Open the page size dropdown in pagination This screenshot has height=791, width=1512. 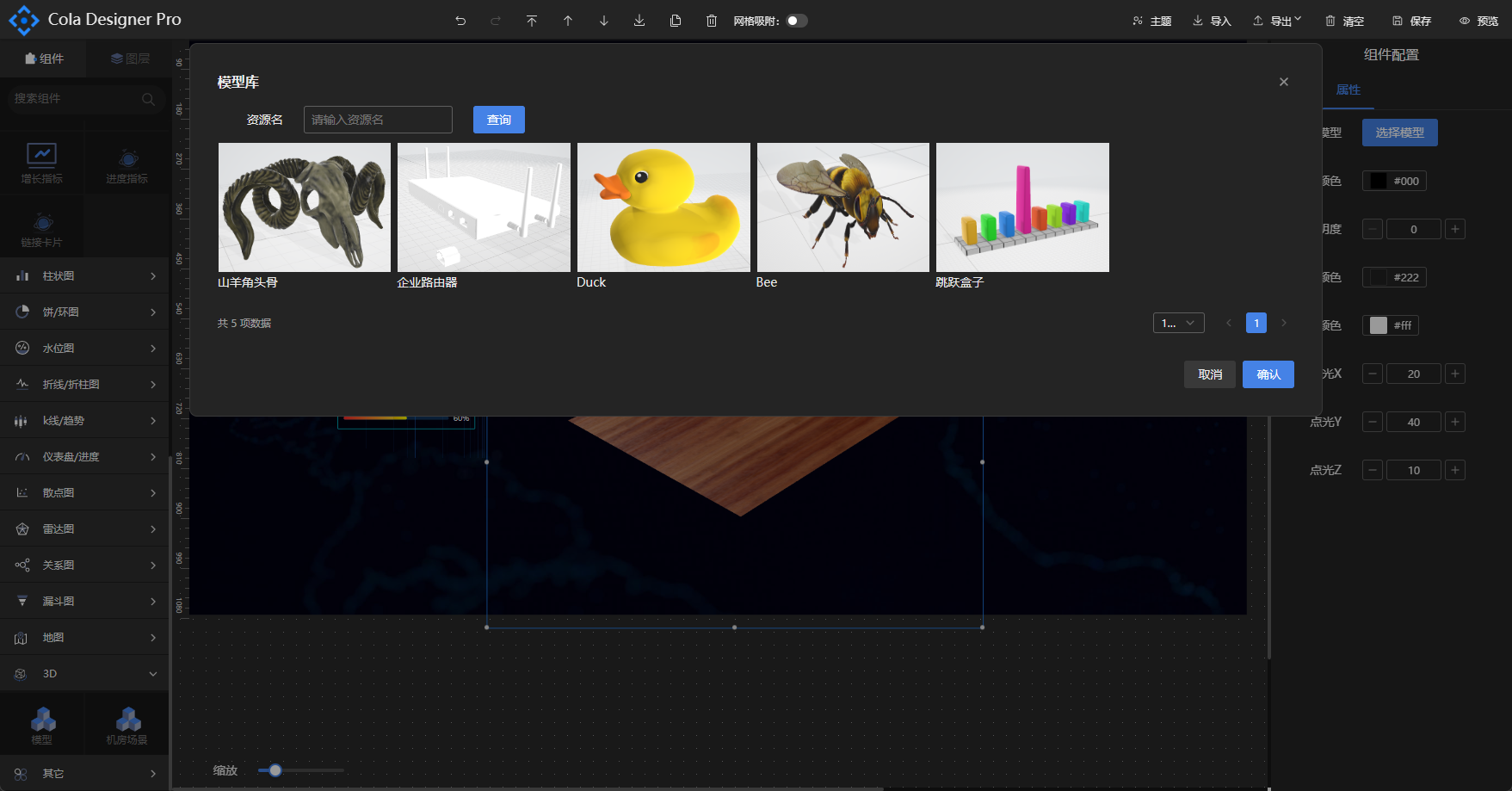(x=1178, y=323)
